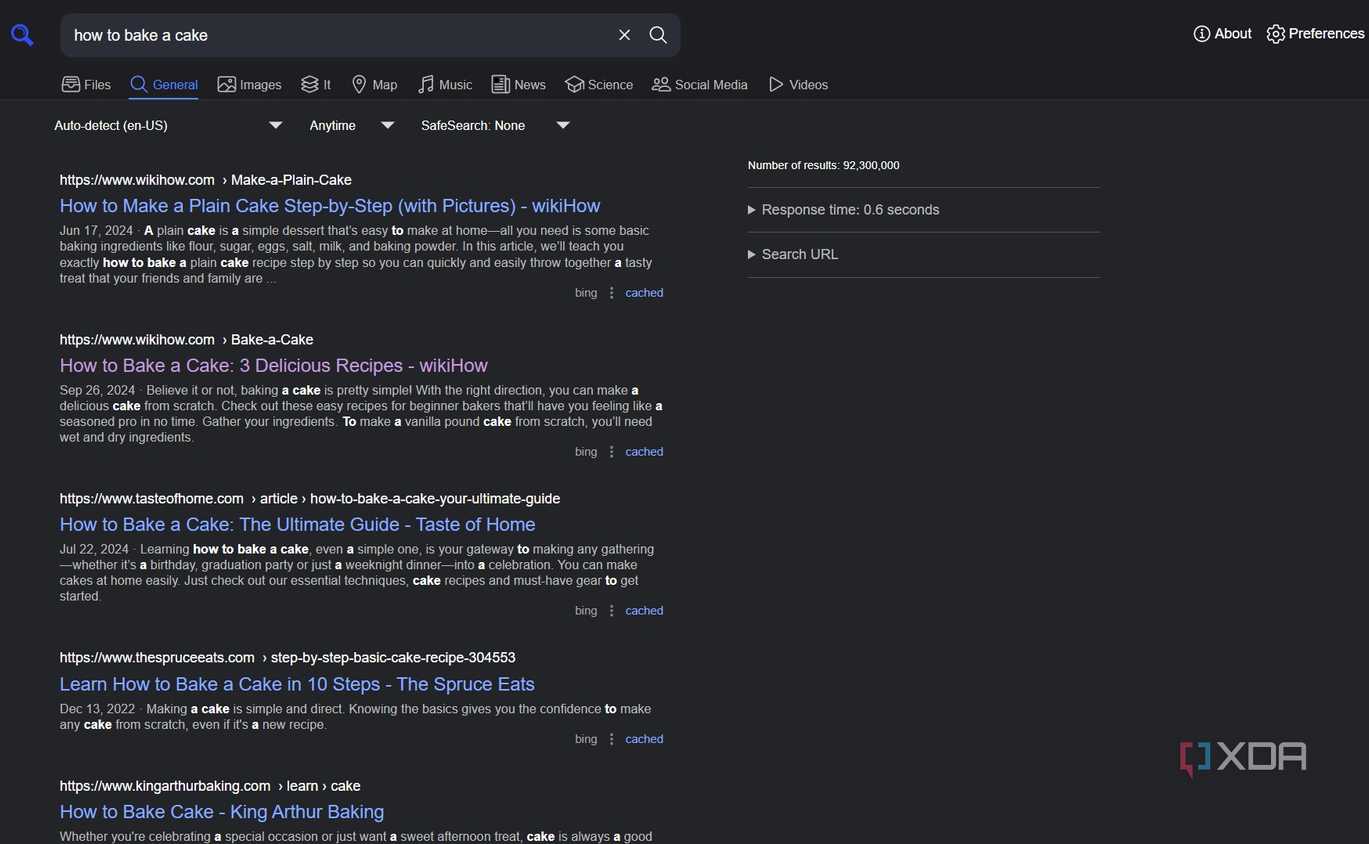Open more options dots for Plain Cake result
Screen dimensions: 1369x844
click(611, 293)
